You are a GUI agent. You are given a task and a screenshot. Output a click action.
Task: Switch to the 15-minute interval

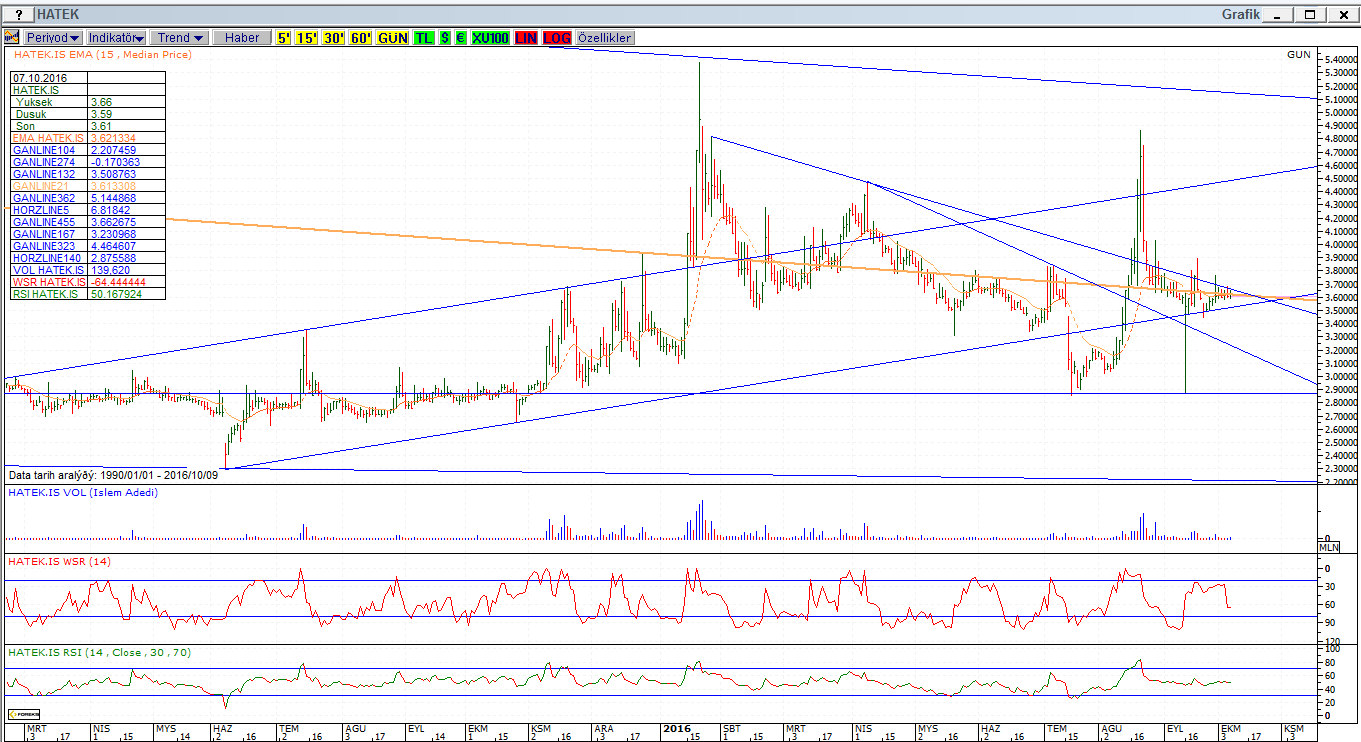306,37
